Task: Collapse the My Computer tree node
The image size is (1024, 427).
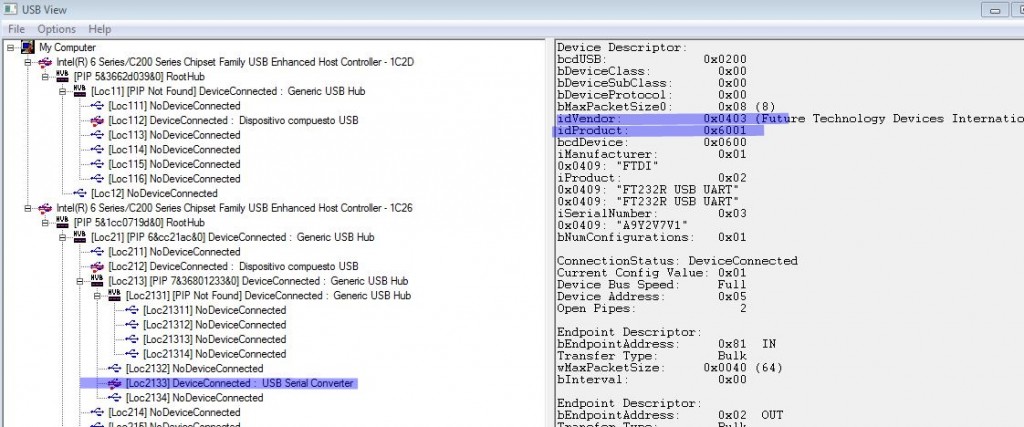Action: (x=10, y=47)
